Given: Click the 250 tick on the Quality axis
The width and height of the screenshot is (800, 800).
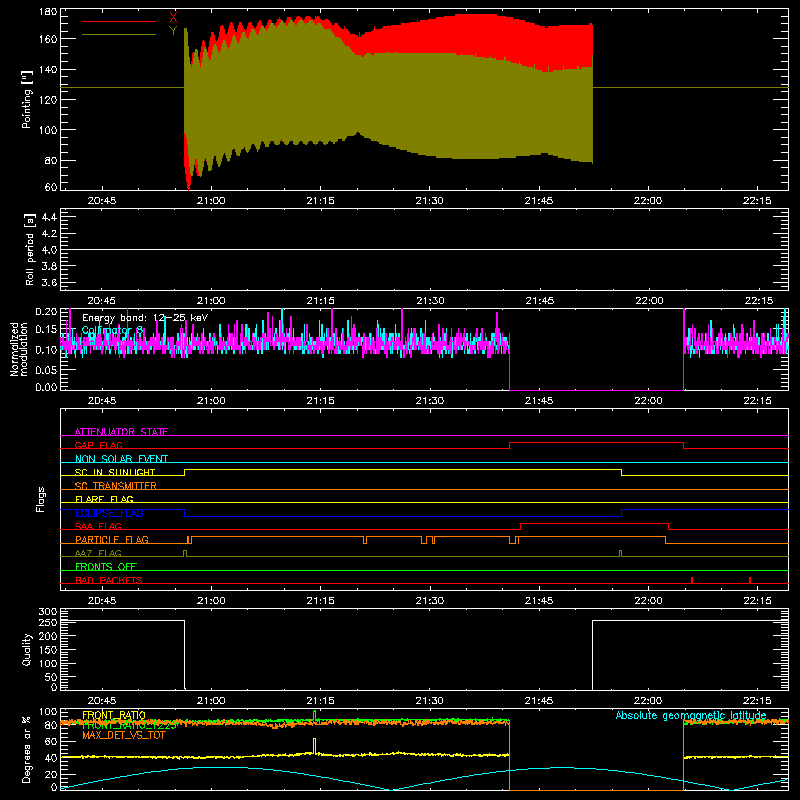Looking at the screenshot, I should pyautogui.click(x=48, y=623).
